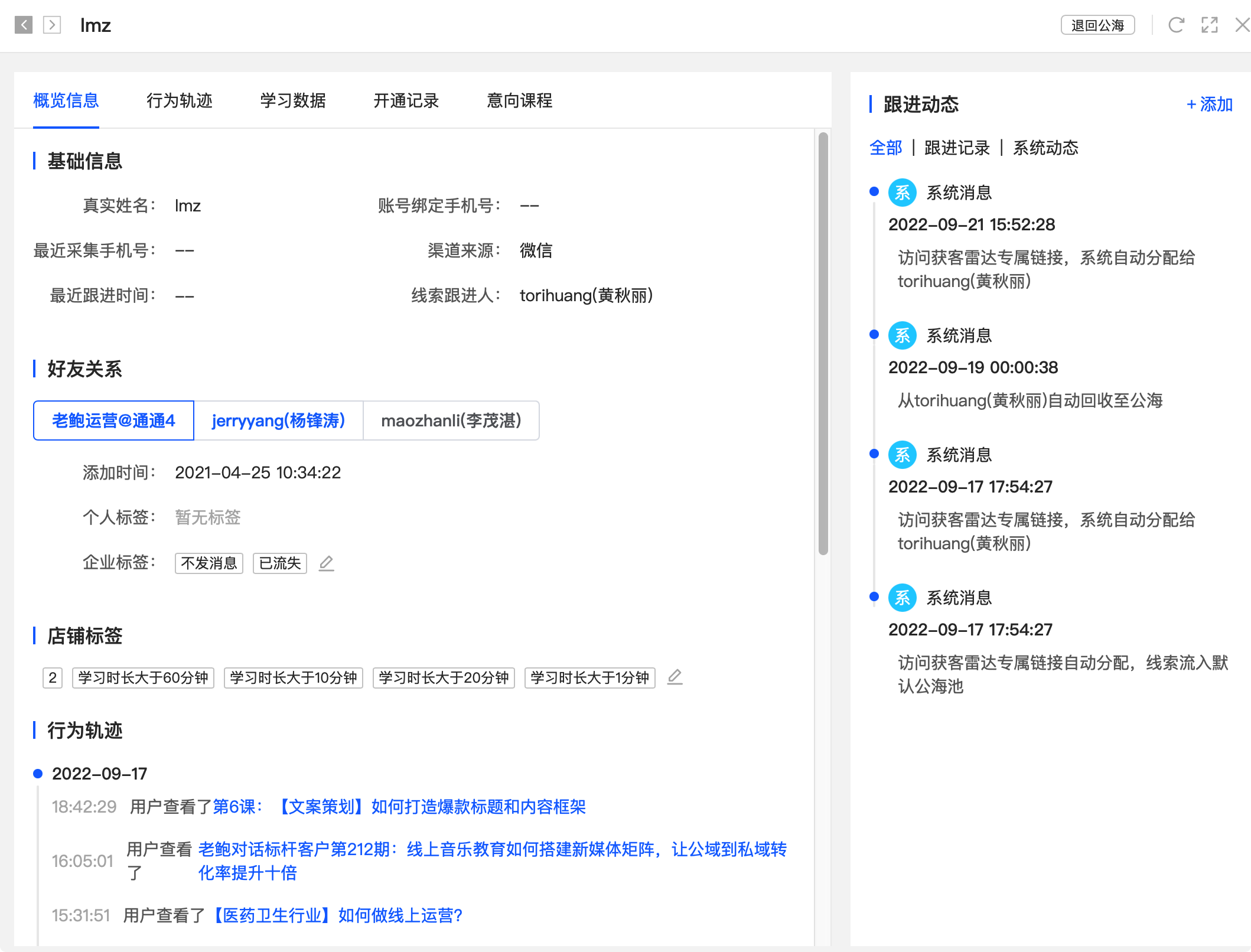Click the refresh icon in header
1251x952 pixels.
pyautogui.click(x=1176, y=25)
